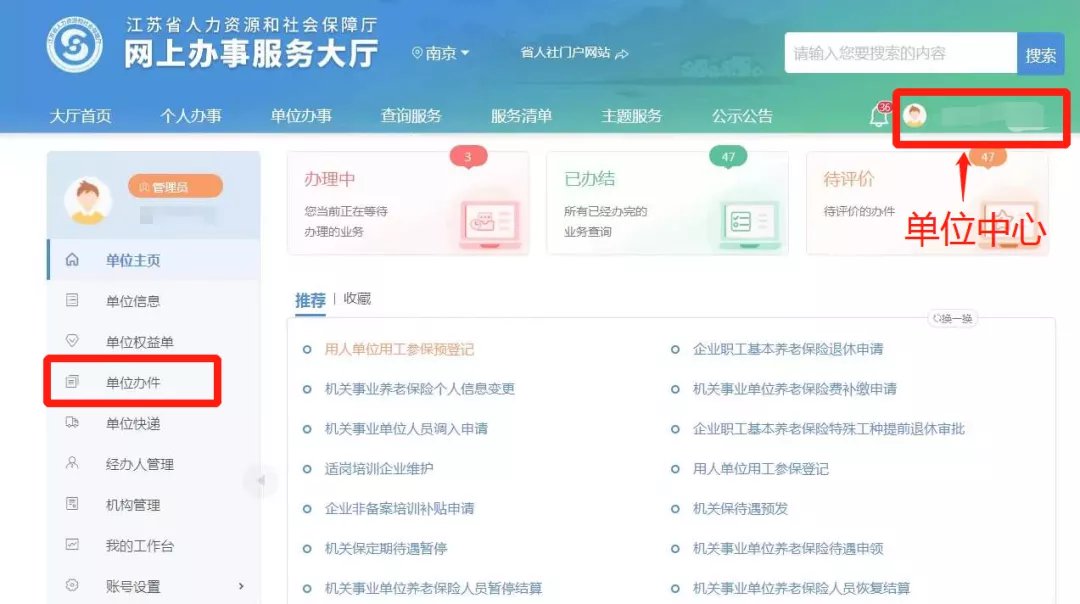The height and width of the screenshot is (604, 1080).
Task: Open link 机关保待遇预发
Action: click(x=740, y=508)
